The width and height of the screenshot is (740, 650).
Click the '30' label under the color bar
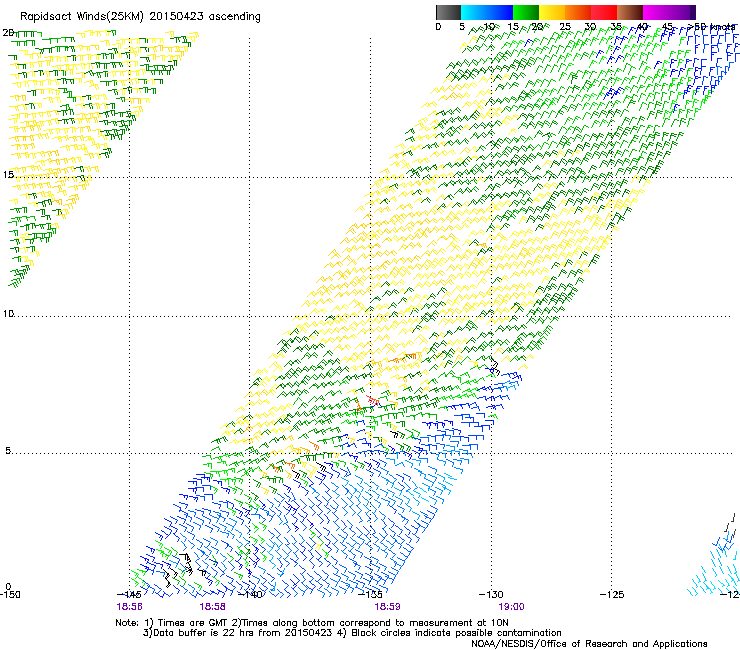590,27
